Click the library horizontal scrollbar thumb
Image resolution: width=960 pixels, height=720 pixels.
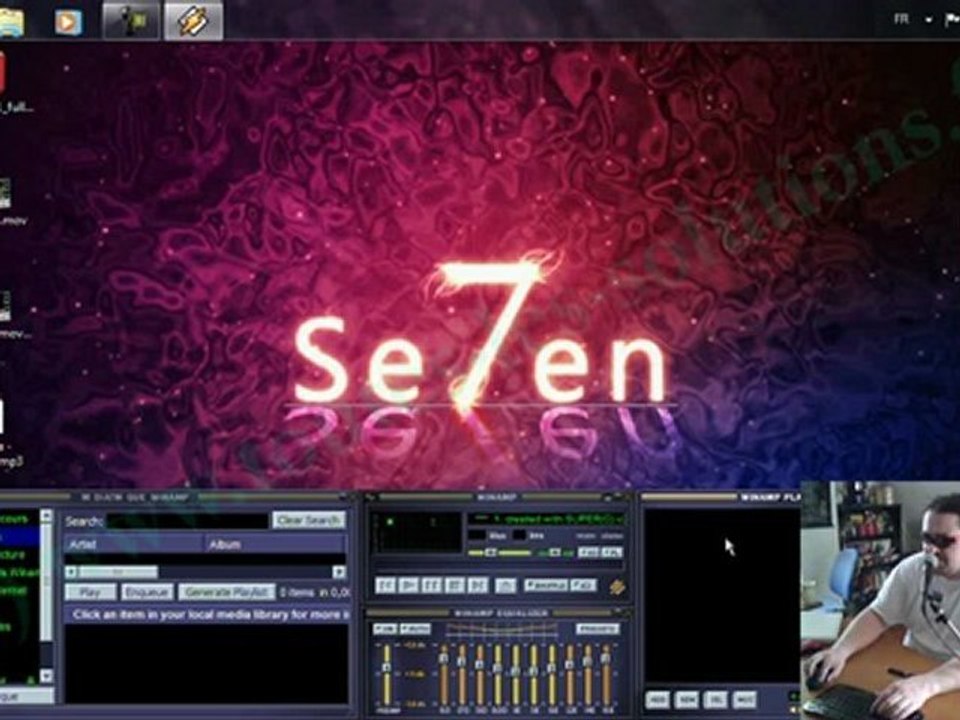click(118, 572)
